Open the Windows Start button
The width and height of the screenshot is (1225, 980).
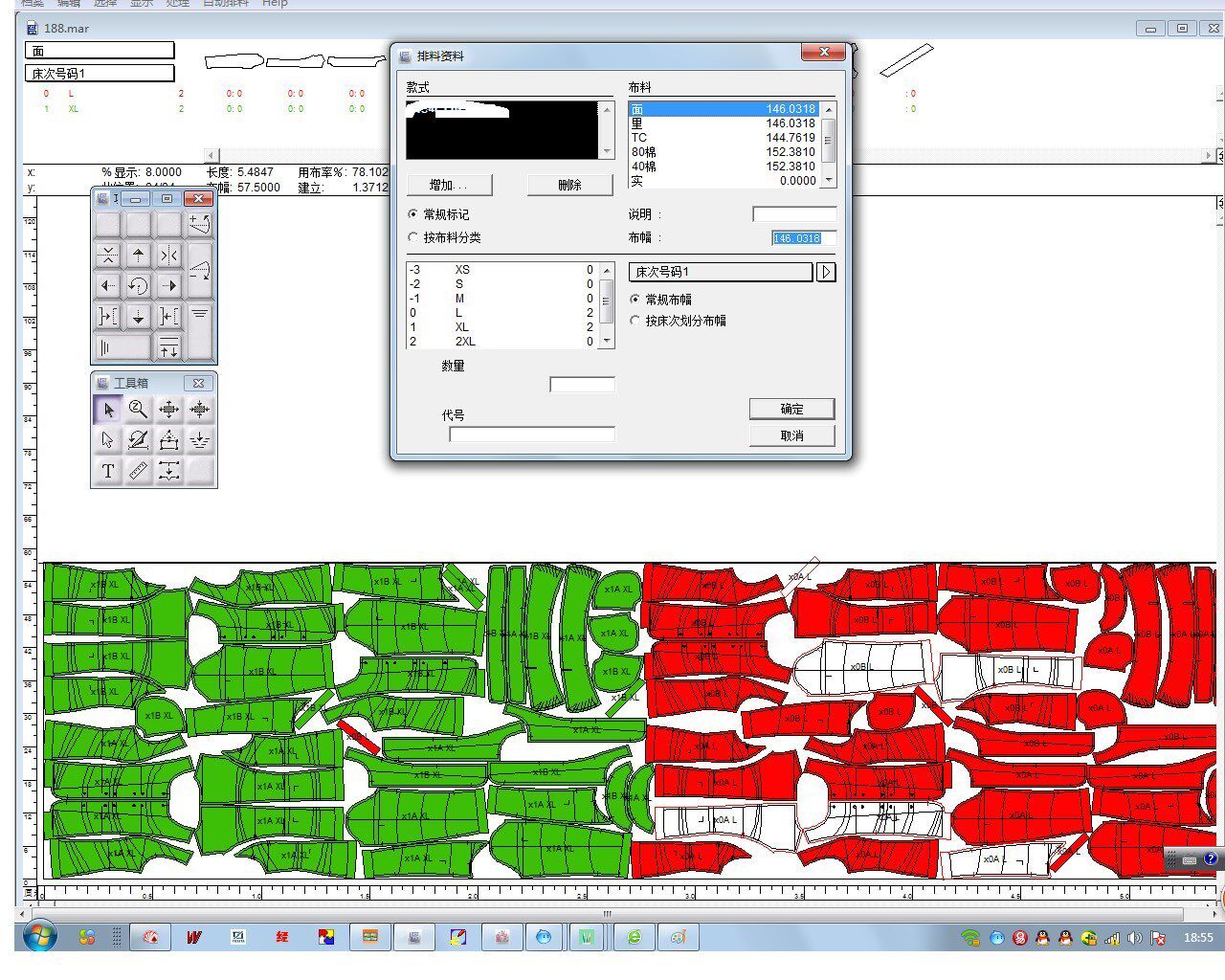[39, 937]
